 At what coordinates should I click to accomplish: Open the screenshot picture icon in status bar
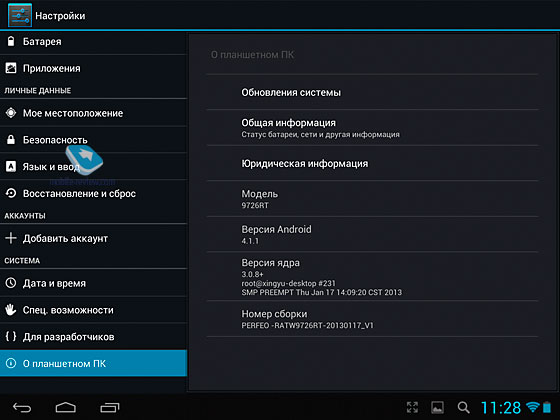coord(438,407)
